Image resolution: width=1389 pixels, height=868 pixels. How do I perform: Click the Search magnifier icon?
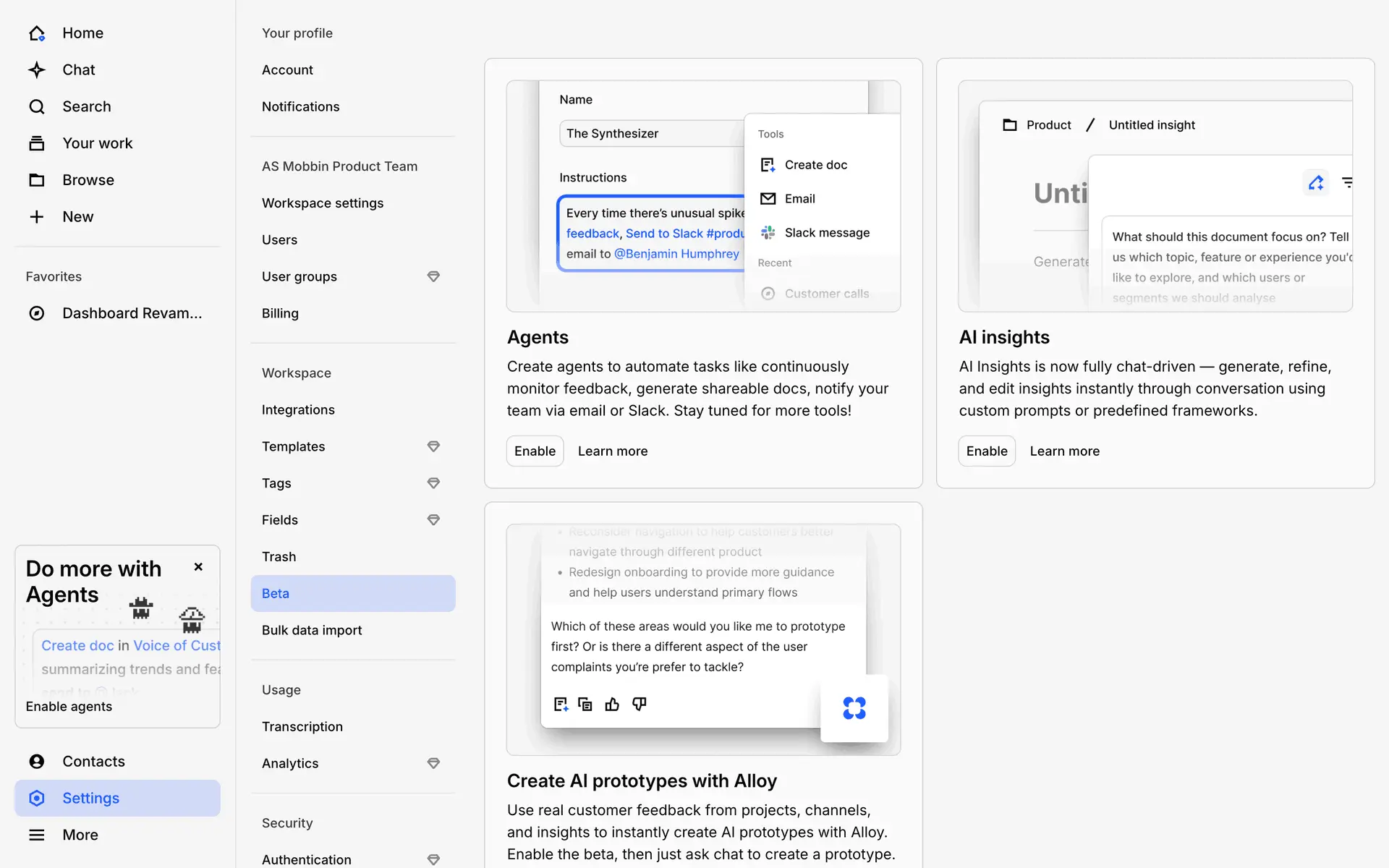point(37,107)
